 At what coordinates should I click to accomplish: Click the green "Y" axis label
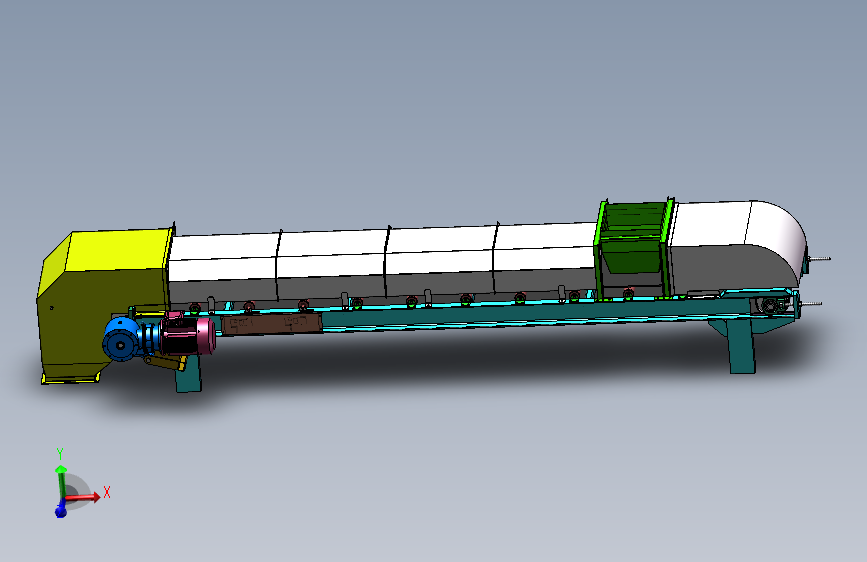point(60,454)
